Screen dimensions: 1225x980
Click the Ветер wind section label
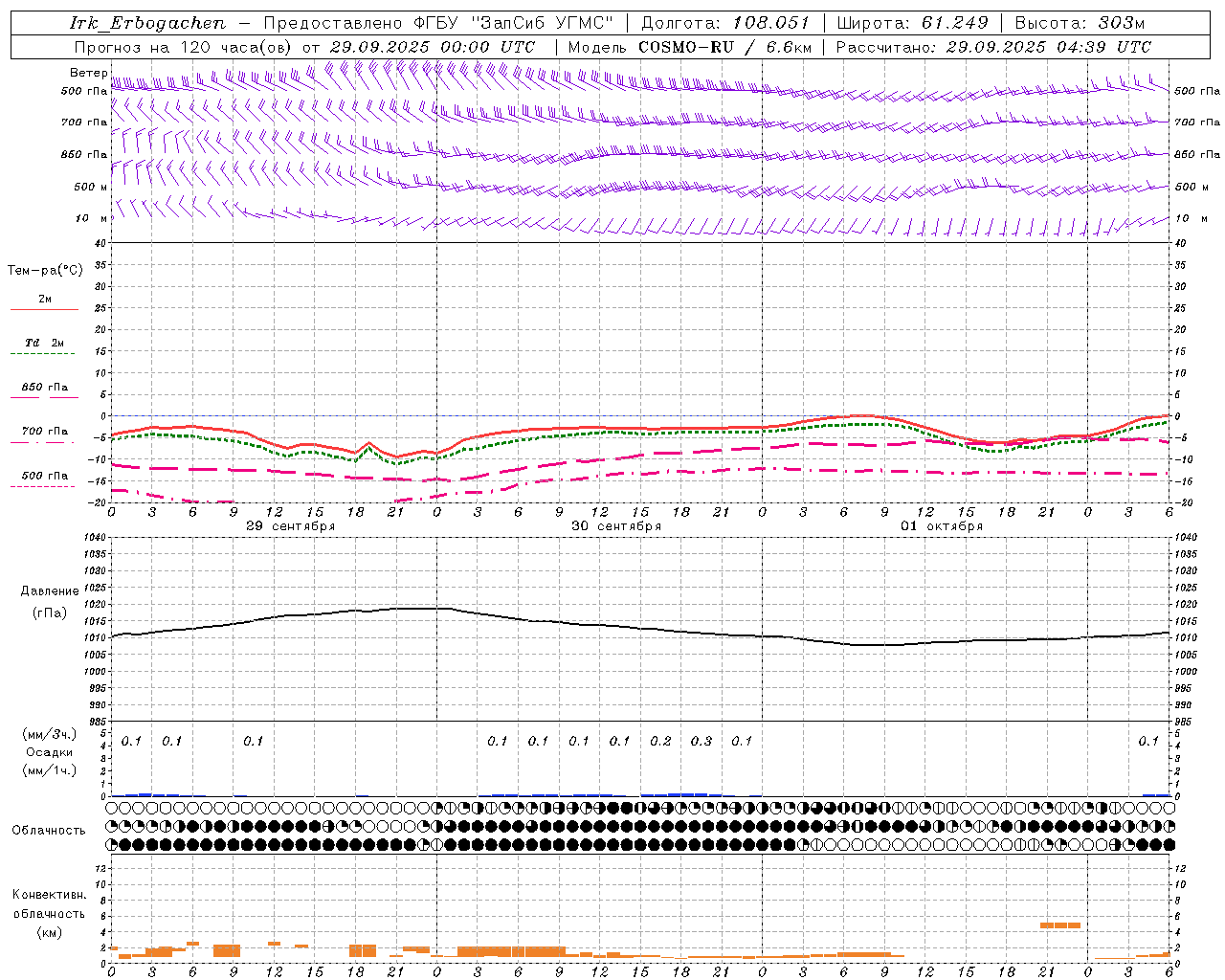point(88,73)
